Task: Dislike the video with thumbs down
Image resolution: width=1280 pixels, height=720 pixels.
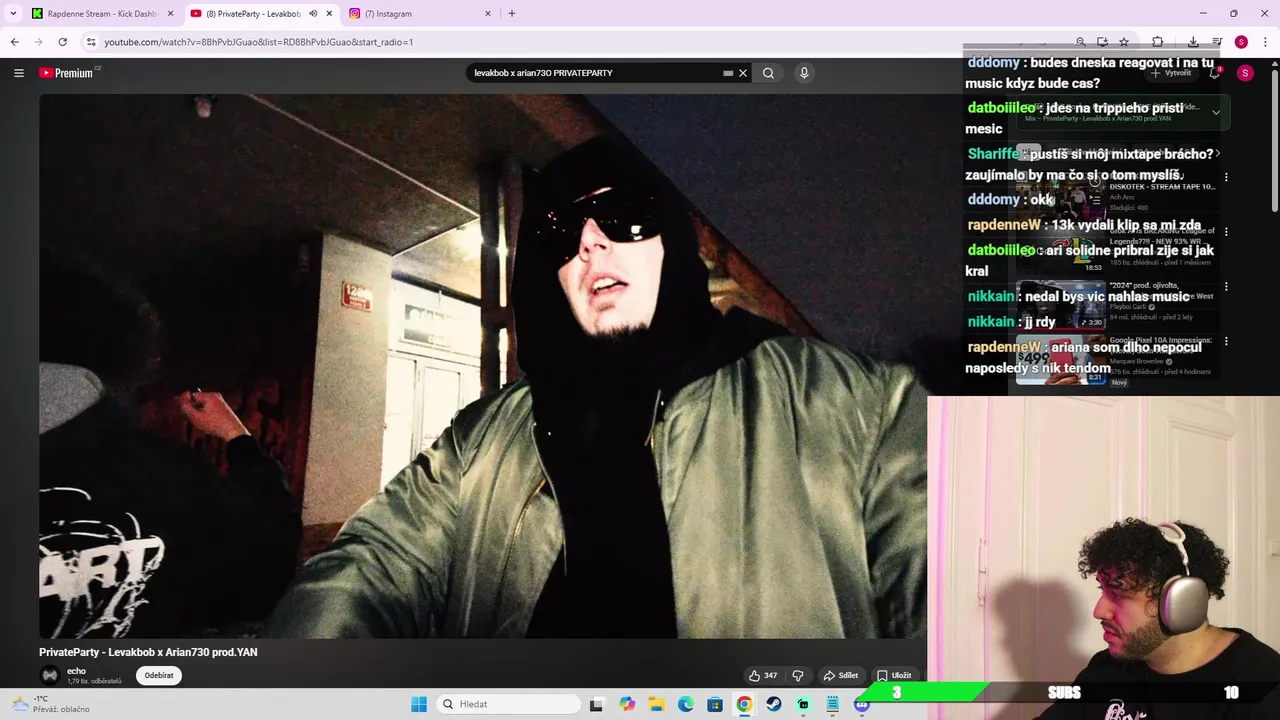Action: [797, 675]
